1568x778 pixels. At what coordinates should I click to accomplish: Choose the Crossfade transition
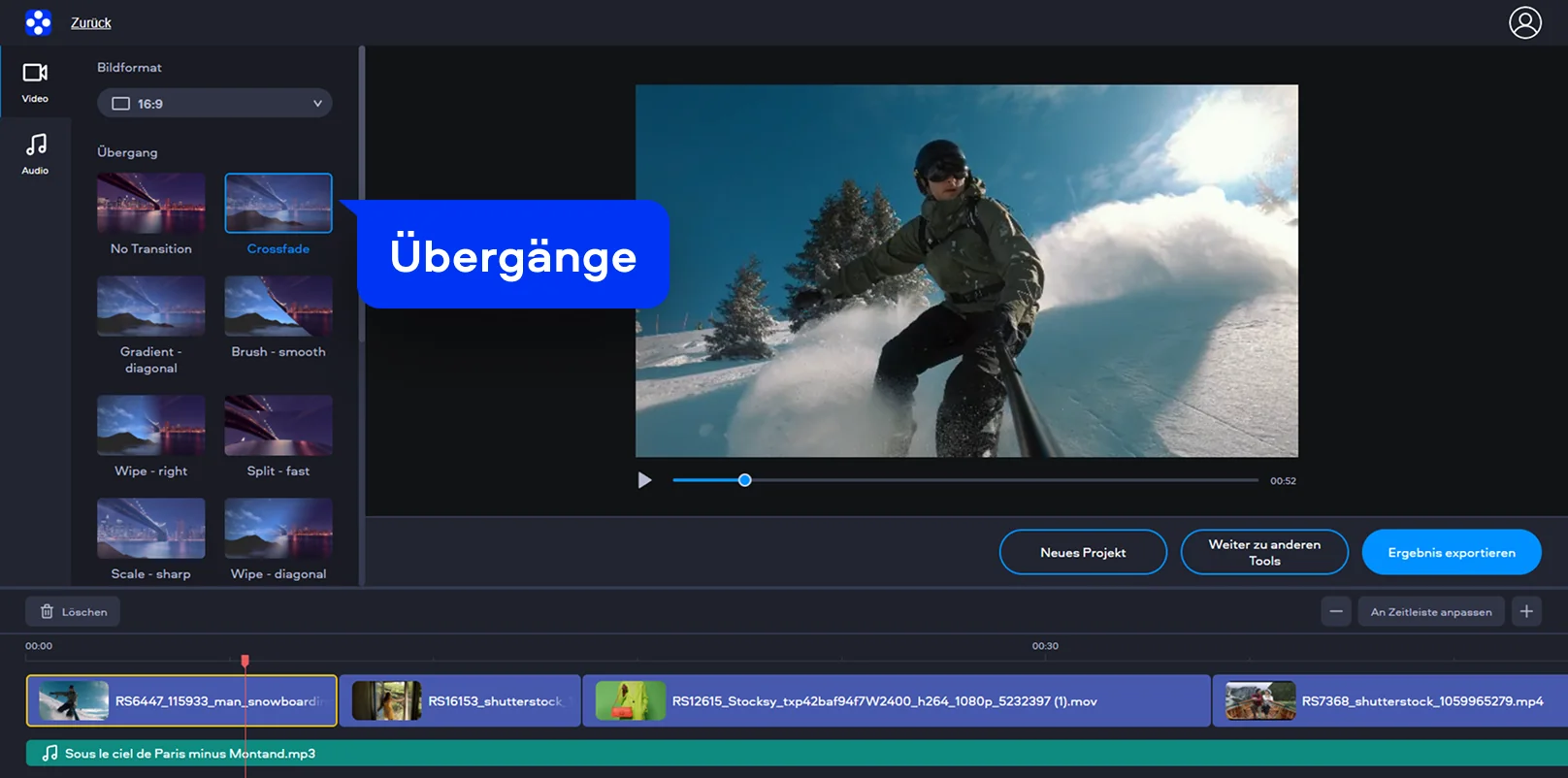278,203
